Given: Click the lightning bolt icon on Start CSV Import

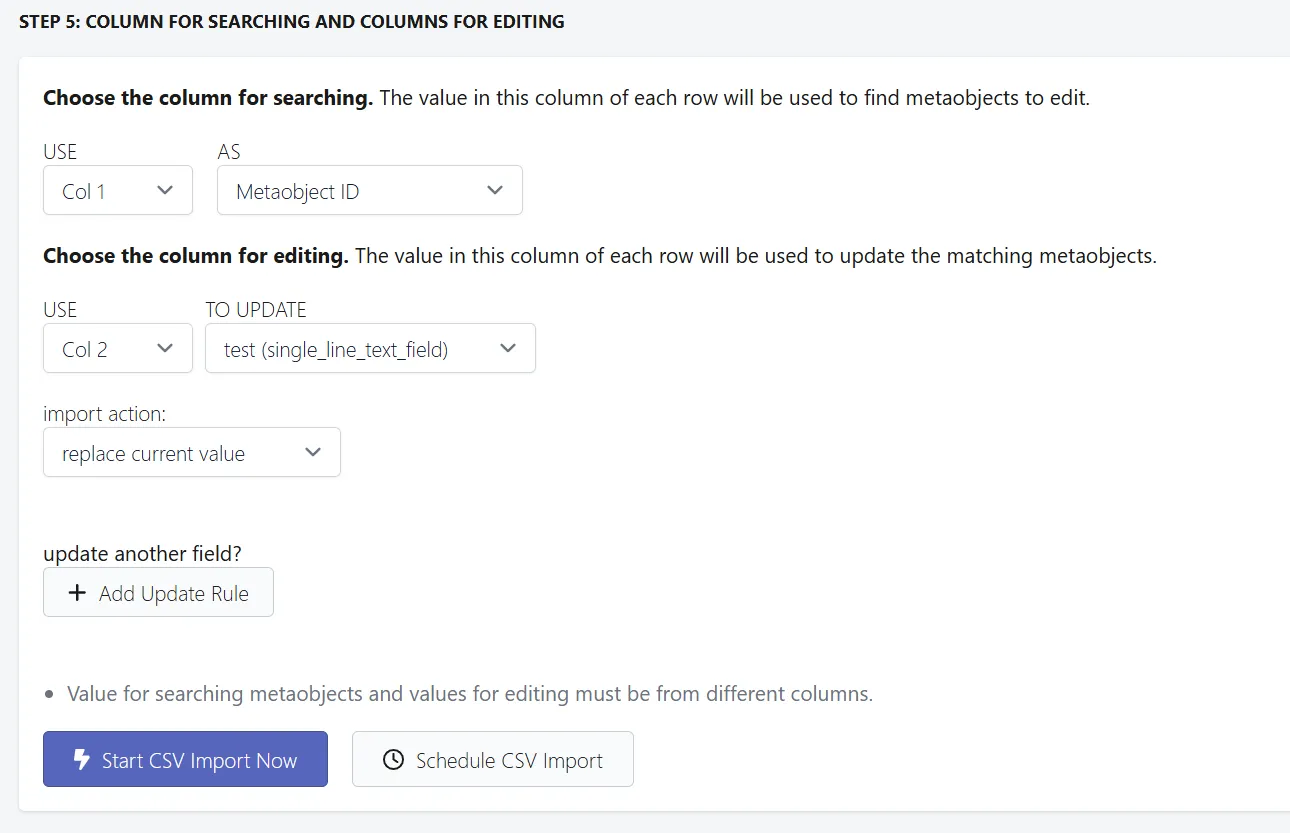Looking at the screenshot, I should 82,760.
